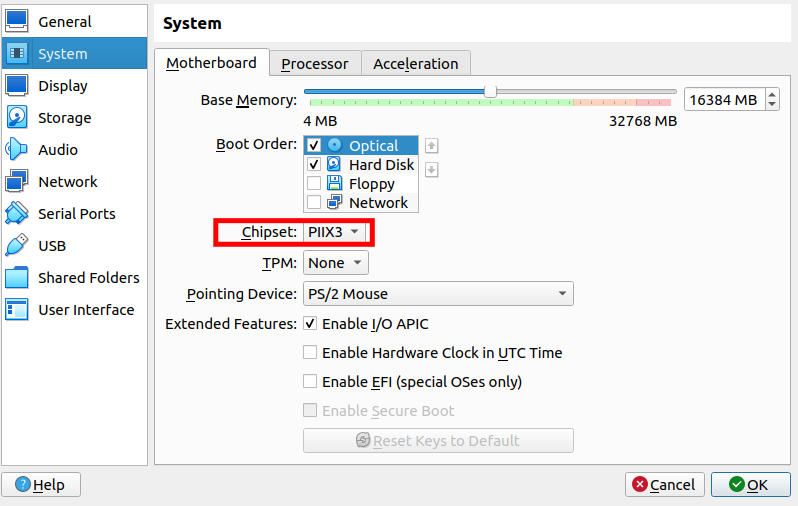The width and height of the screenshot is (798, 506).
Task: Open the General settings category icon
Action: pos(17,21)
